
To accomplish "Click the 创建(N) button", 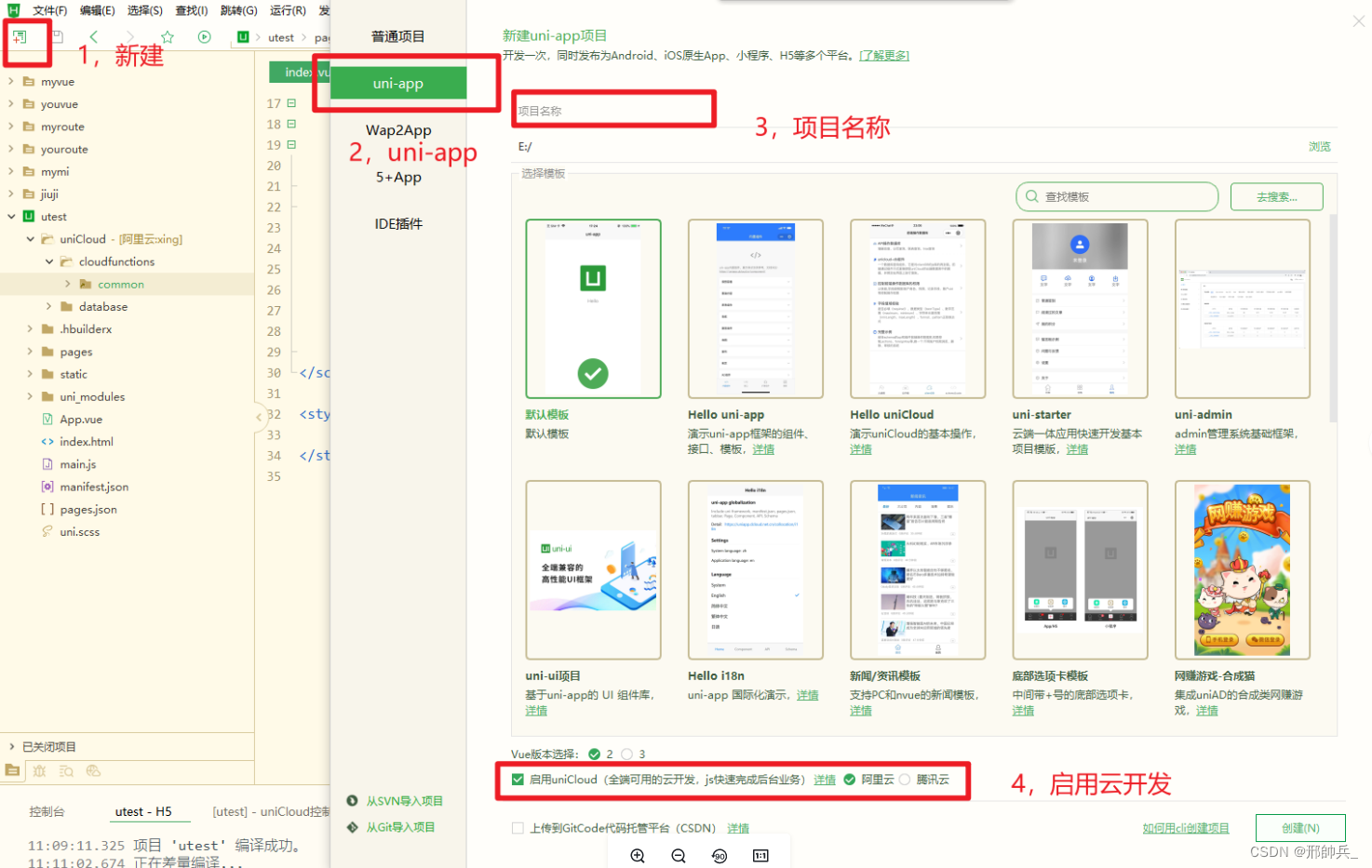I will point(1300,828).
